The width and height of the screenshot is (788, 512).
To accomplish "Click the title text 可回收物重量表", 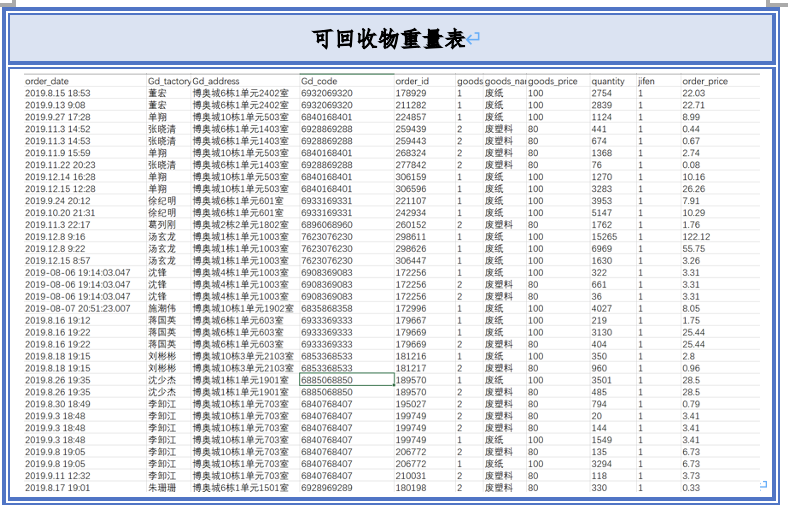I will (x=388, y=39).
